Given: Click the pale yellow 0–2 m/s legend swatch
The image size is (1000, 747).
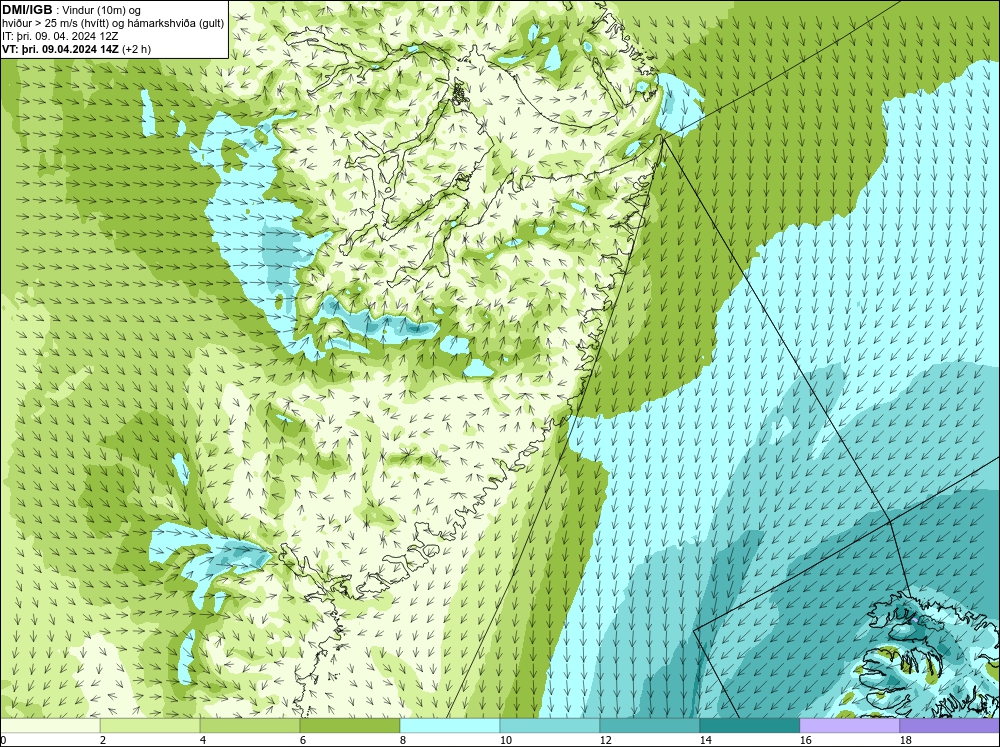Looking at the screenshot, I should tap(50, 726).
